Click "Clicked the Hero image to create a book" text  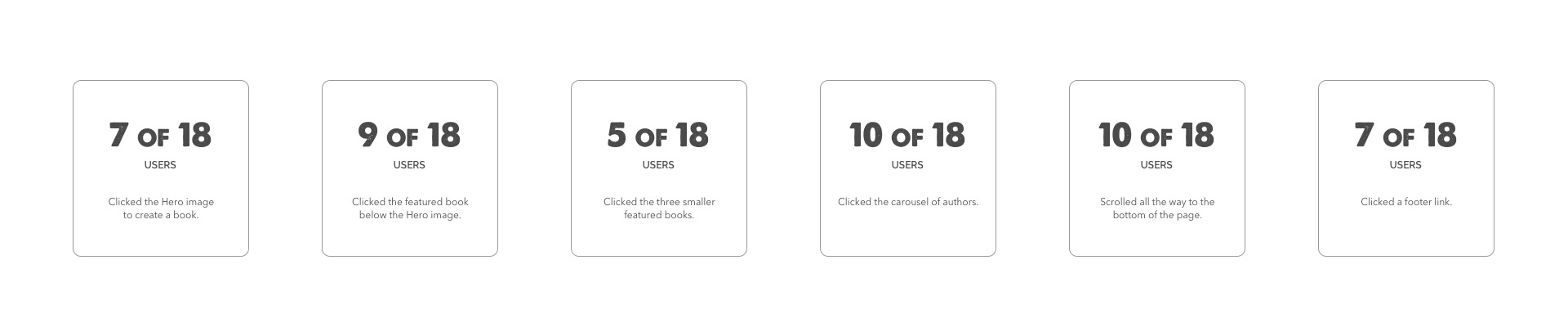coord(161,208)
